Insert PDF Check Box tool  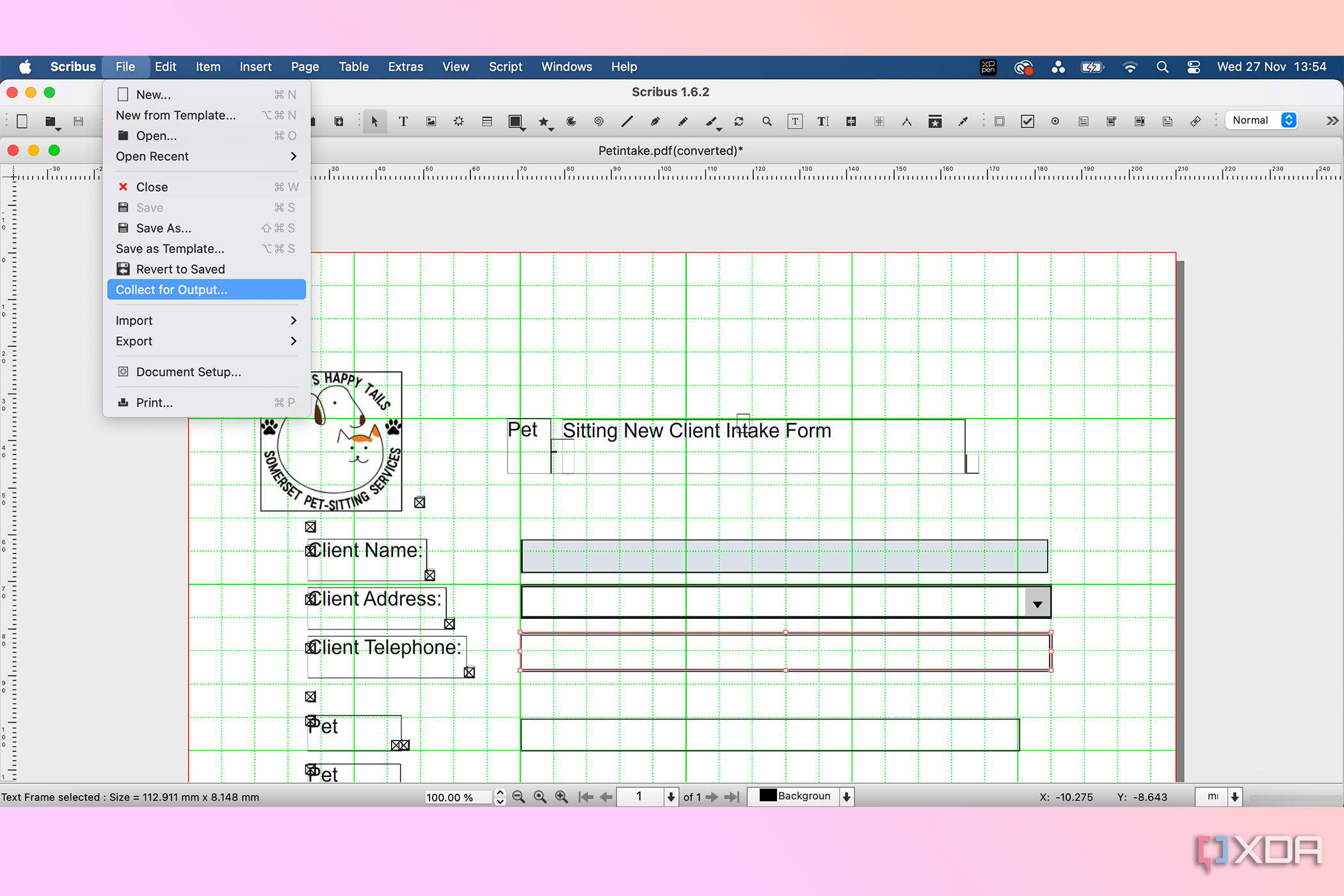[x=1027, y=122]
